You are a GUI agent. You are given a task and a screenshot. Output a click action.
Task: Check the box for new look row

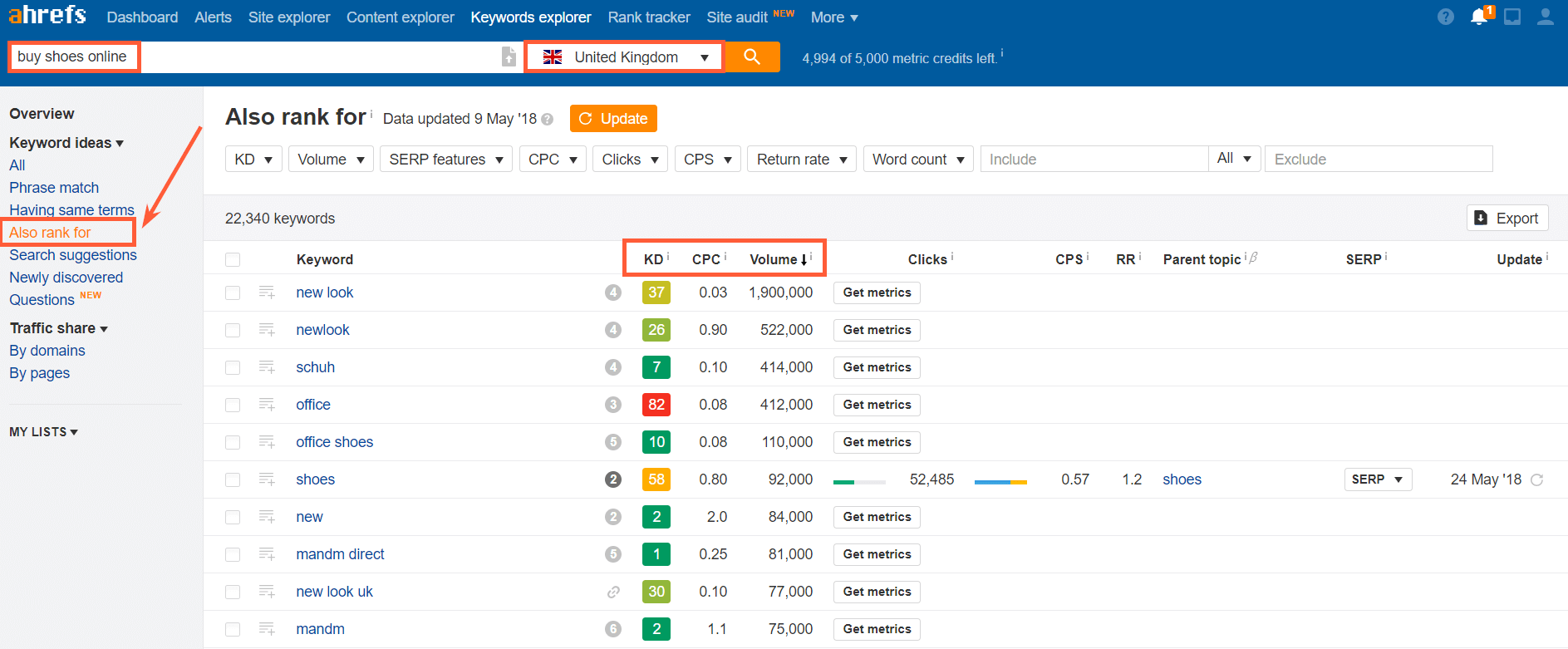point(233,293)
